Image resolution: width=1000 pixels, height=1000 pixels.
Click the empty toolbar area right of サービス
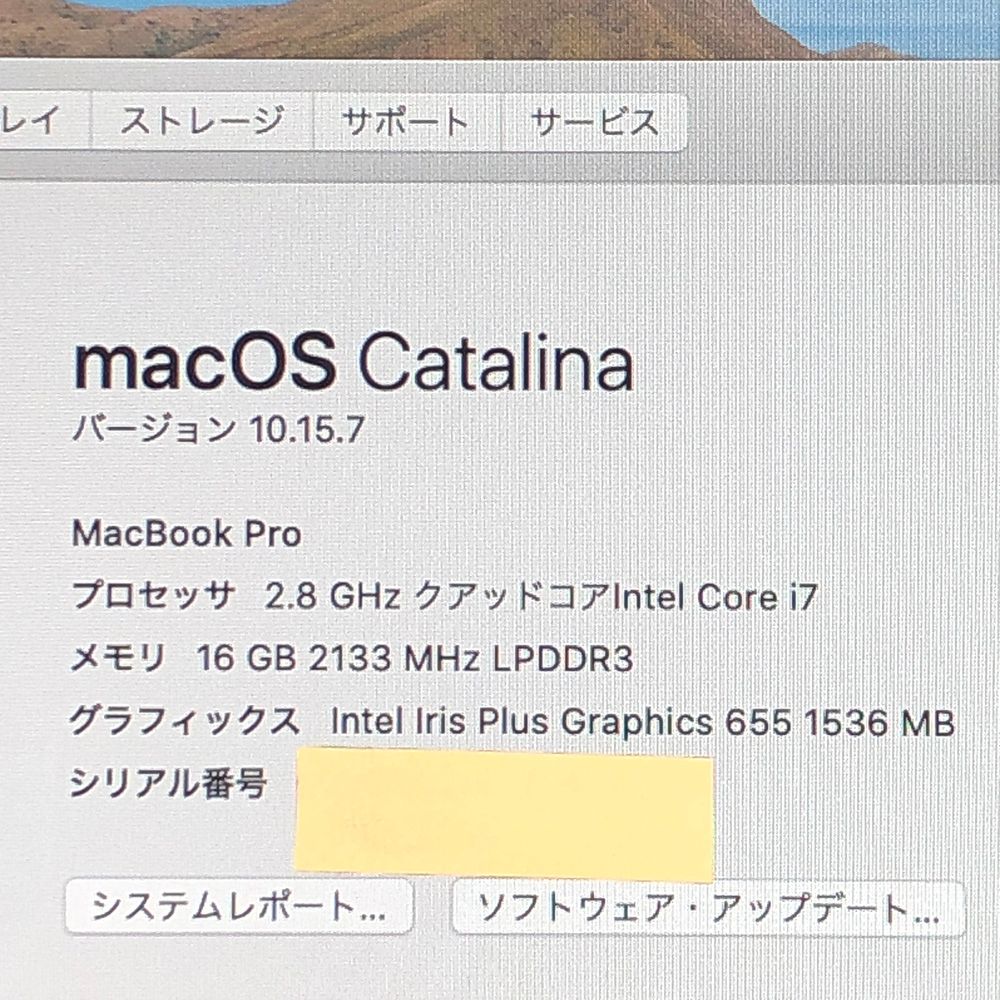coord(842,122)
